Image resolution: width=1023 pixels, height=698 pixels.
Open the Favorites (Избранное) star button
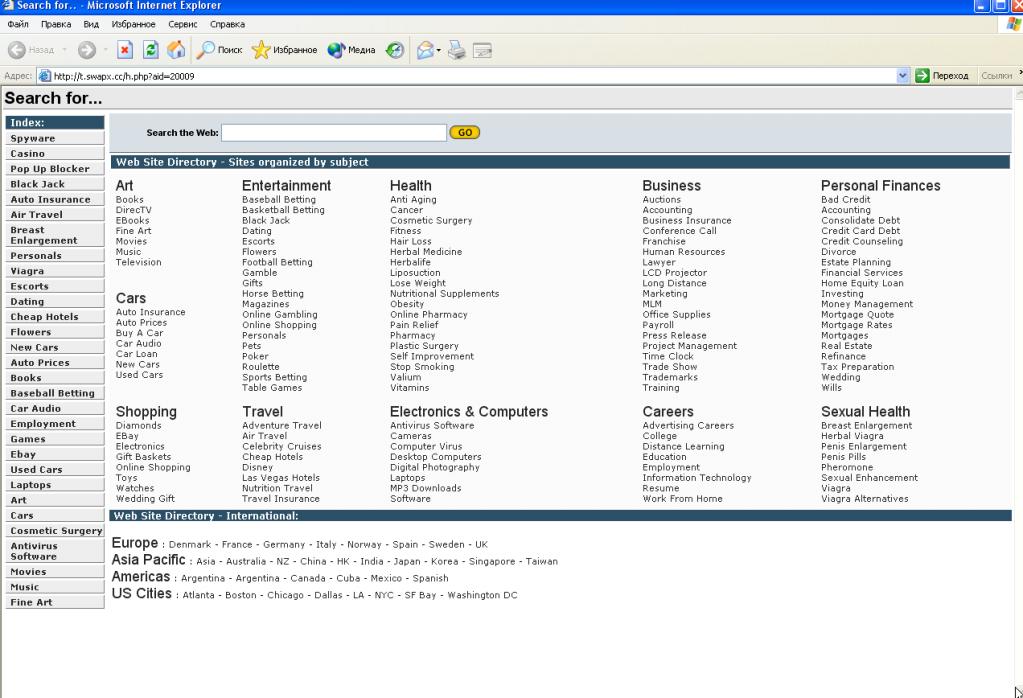[x=284, y=50]
